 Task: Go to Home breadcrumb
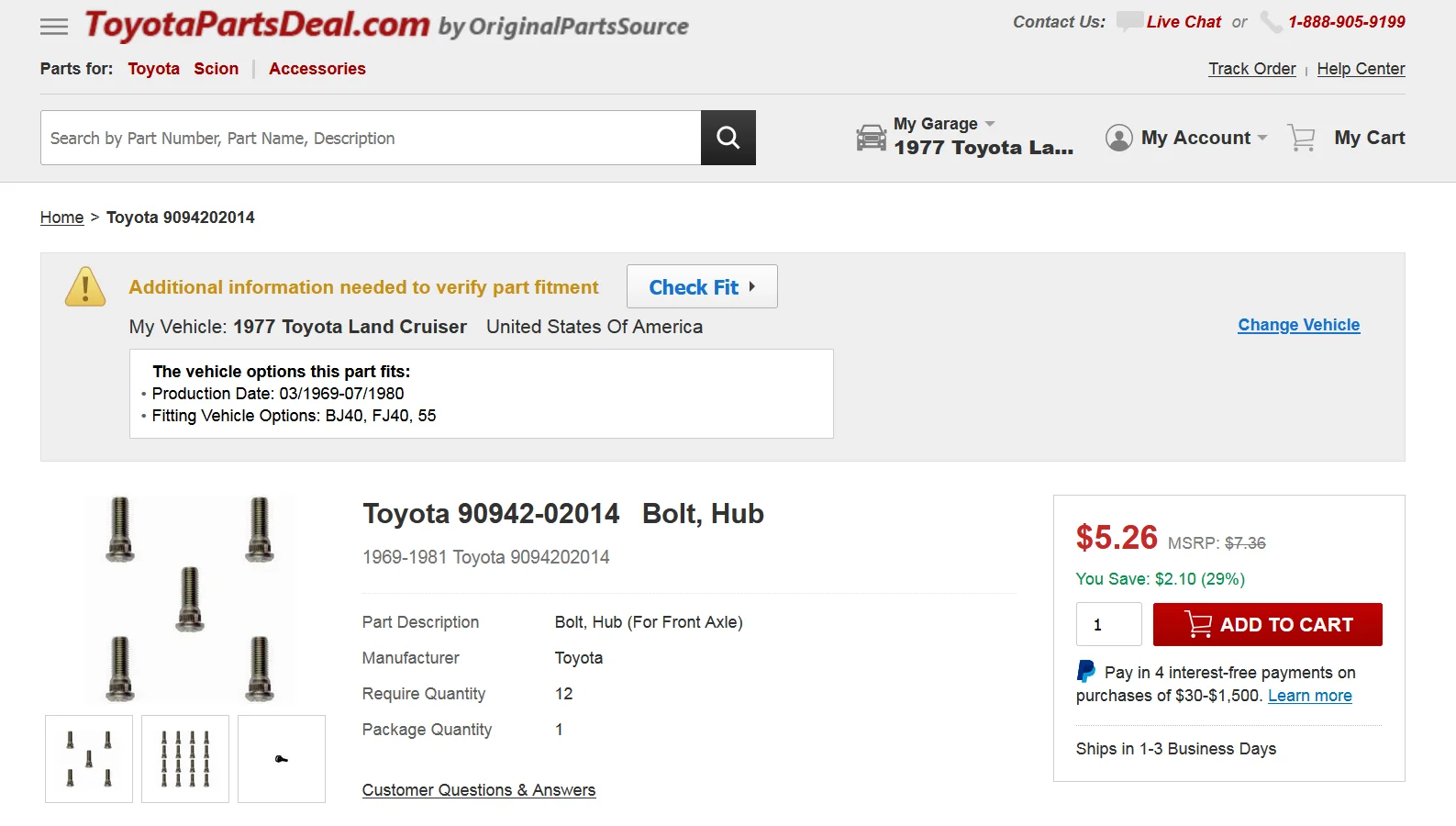click(x=61, y=218)
